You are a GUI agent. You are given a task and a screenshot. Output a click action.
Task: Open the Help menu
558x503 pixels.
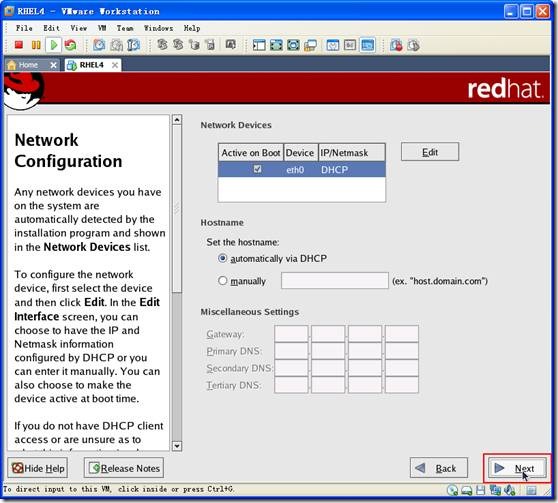click(192, 28)
